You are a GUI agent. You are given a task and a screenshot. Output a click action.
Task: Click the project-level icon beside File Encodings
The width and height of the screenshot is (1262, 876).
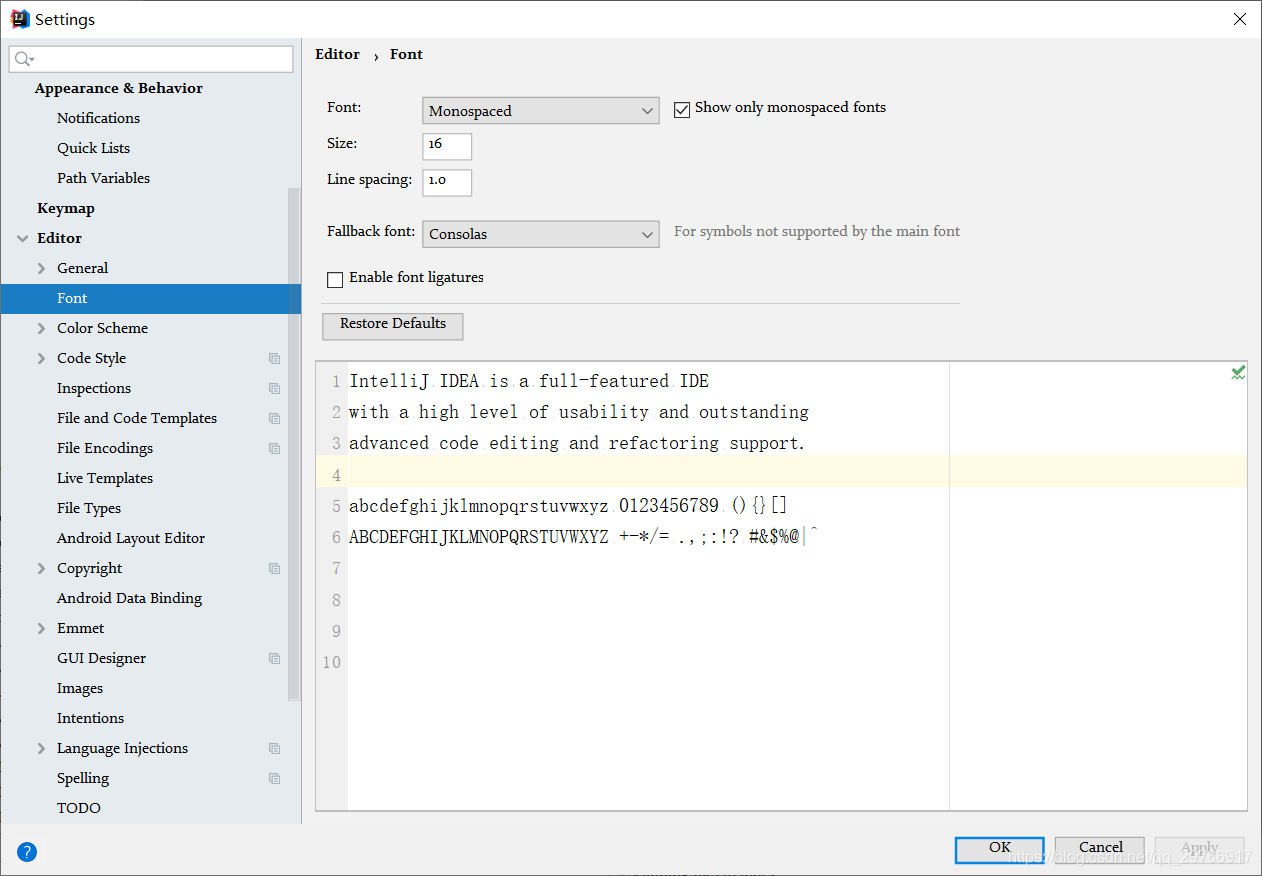pos(275,448)
